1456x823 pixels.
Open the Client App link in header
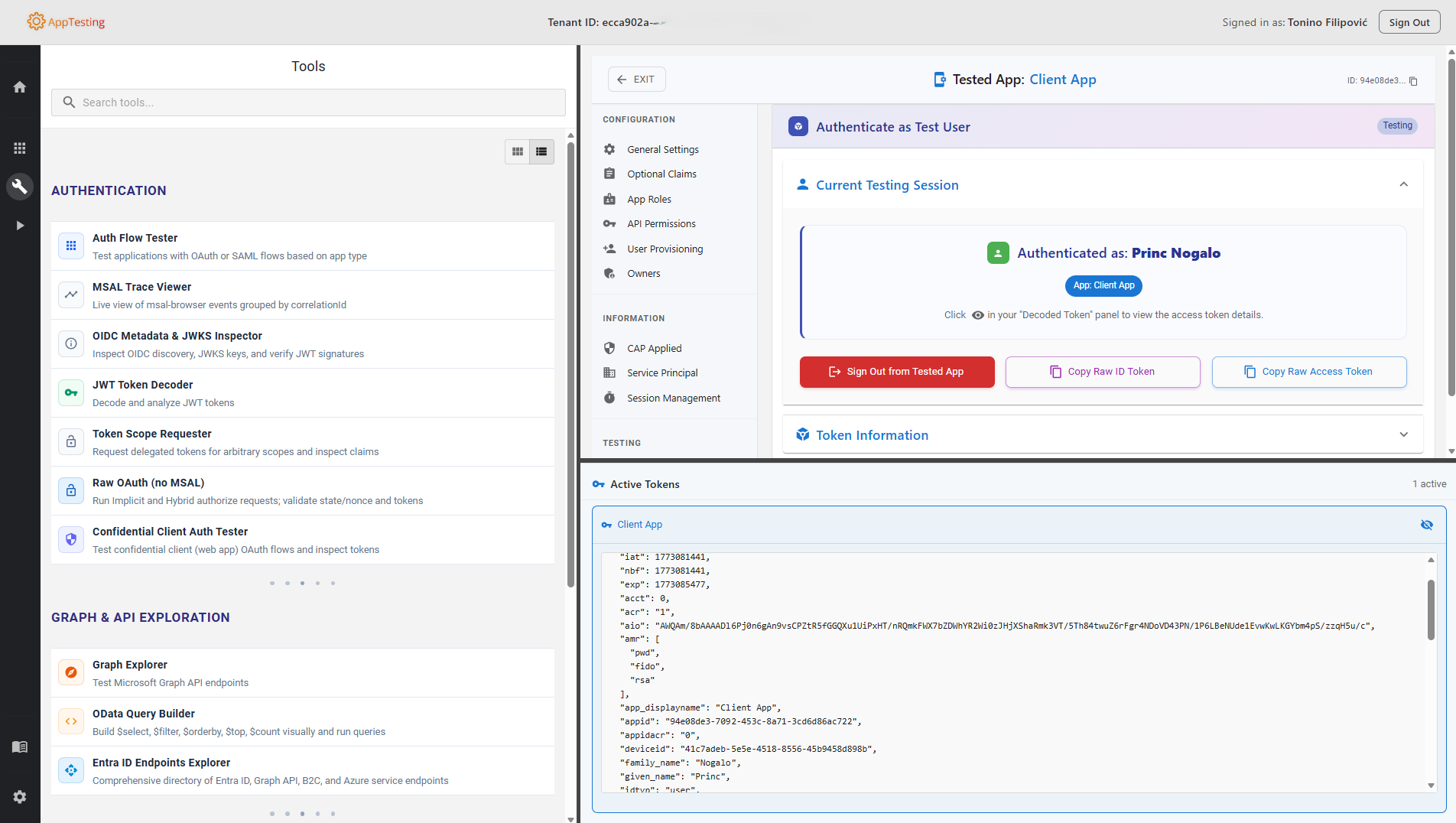[x=1063, y=79]
